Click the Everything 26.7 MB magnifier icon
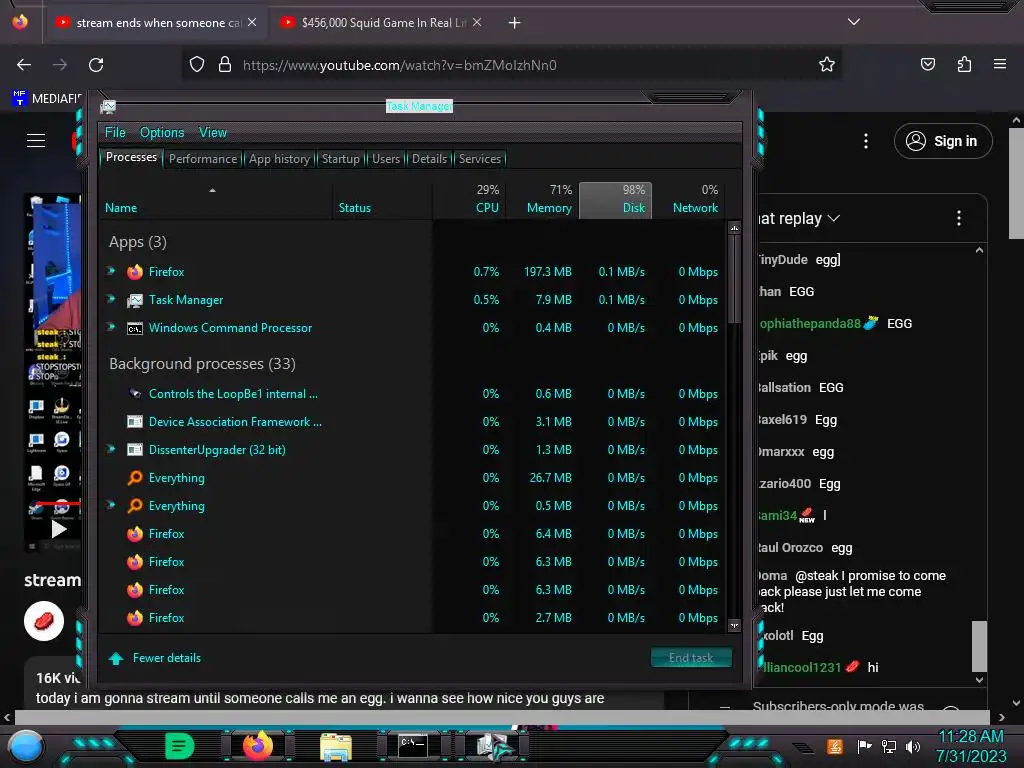 click(135, 478)
